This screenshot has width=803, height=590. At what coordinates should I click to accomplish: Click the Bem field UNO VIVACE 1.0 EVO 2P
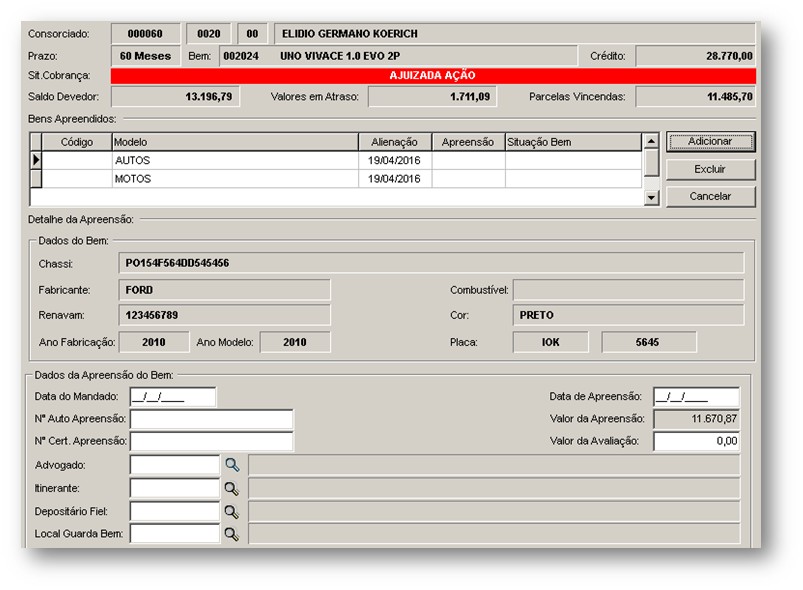click(398, 56)
